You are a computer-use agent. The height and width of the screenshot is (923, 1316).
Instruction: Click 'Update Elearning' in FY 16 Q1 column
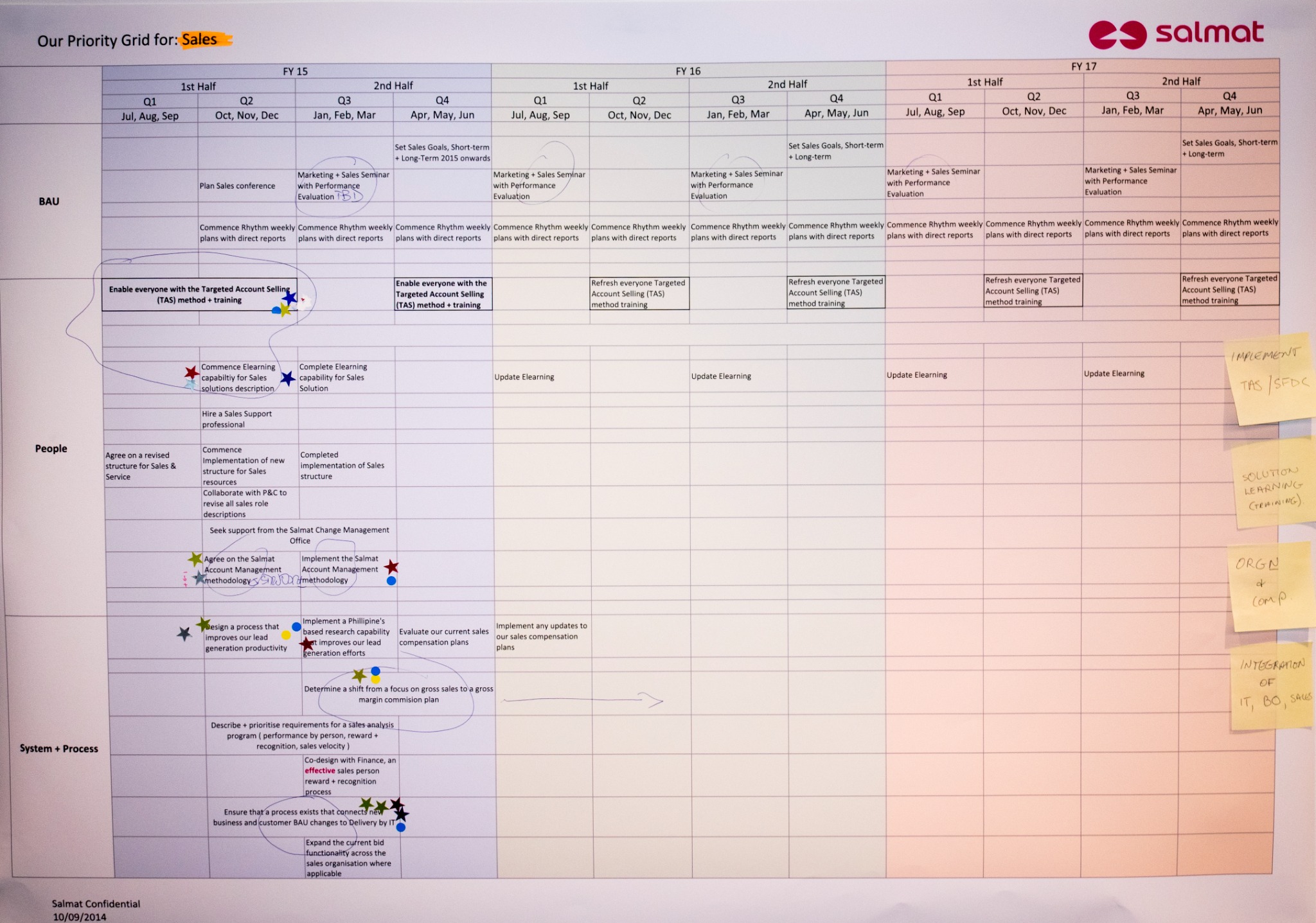pos(524,377)
